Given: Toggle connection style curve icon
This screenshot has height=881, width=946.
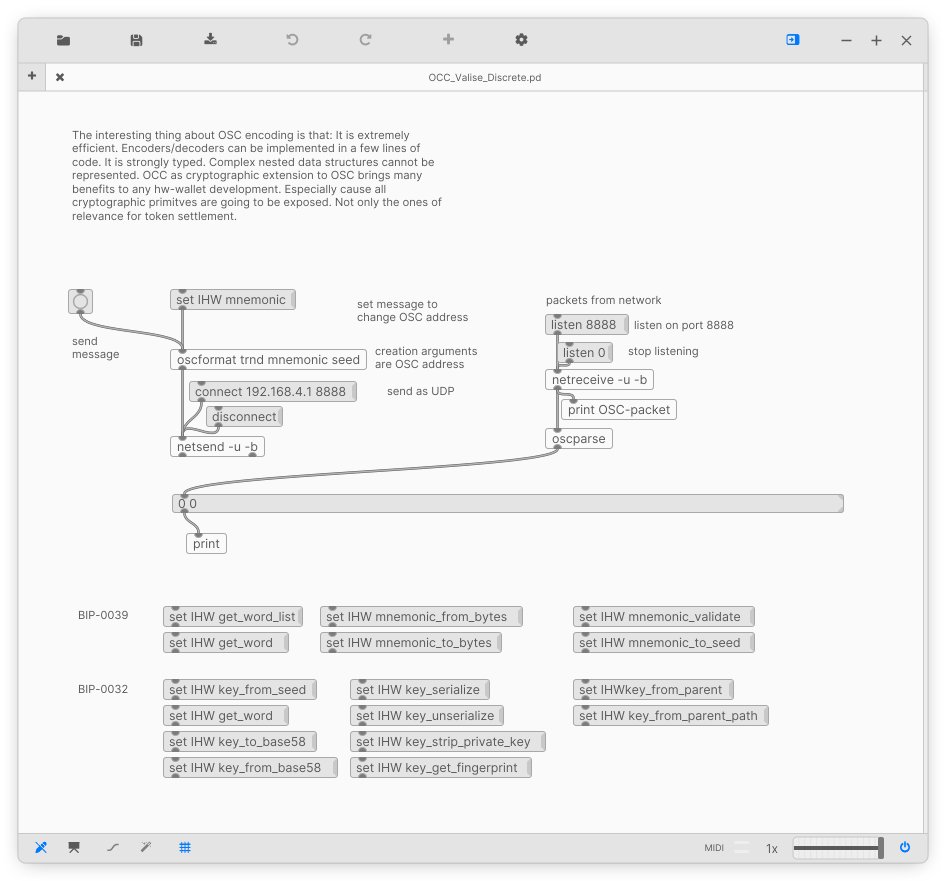Looking at the screenshot, I should click(113, 847).
